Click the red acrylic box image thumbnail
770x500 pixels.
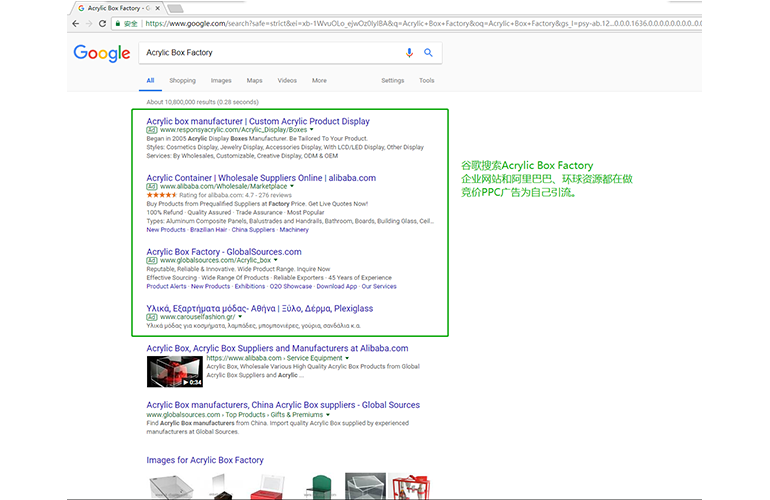click(x=268, y=487)
